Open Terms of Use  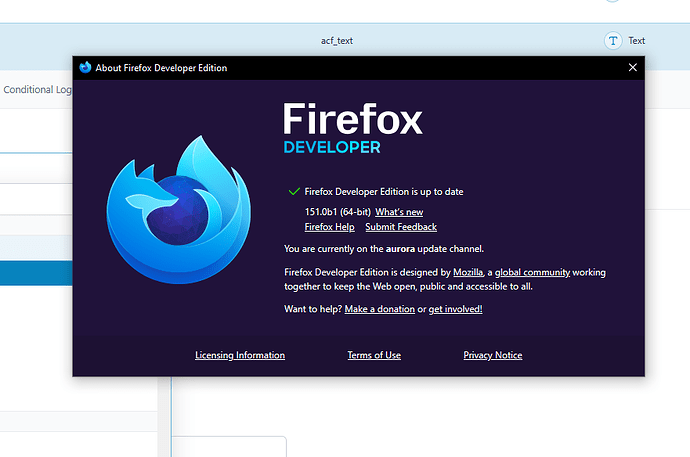(x=374, y=355)
